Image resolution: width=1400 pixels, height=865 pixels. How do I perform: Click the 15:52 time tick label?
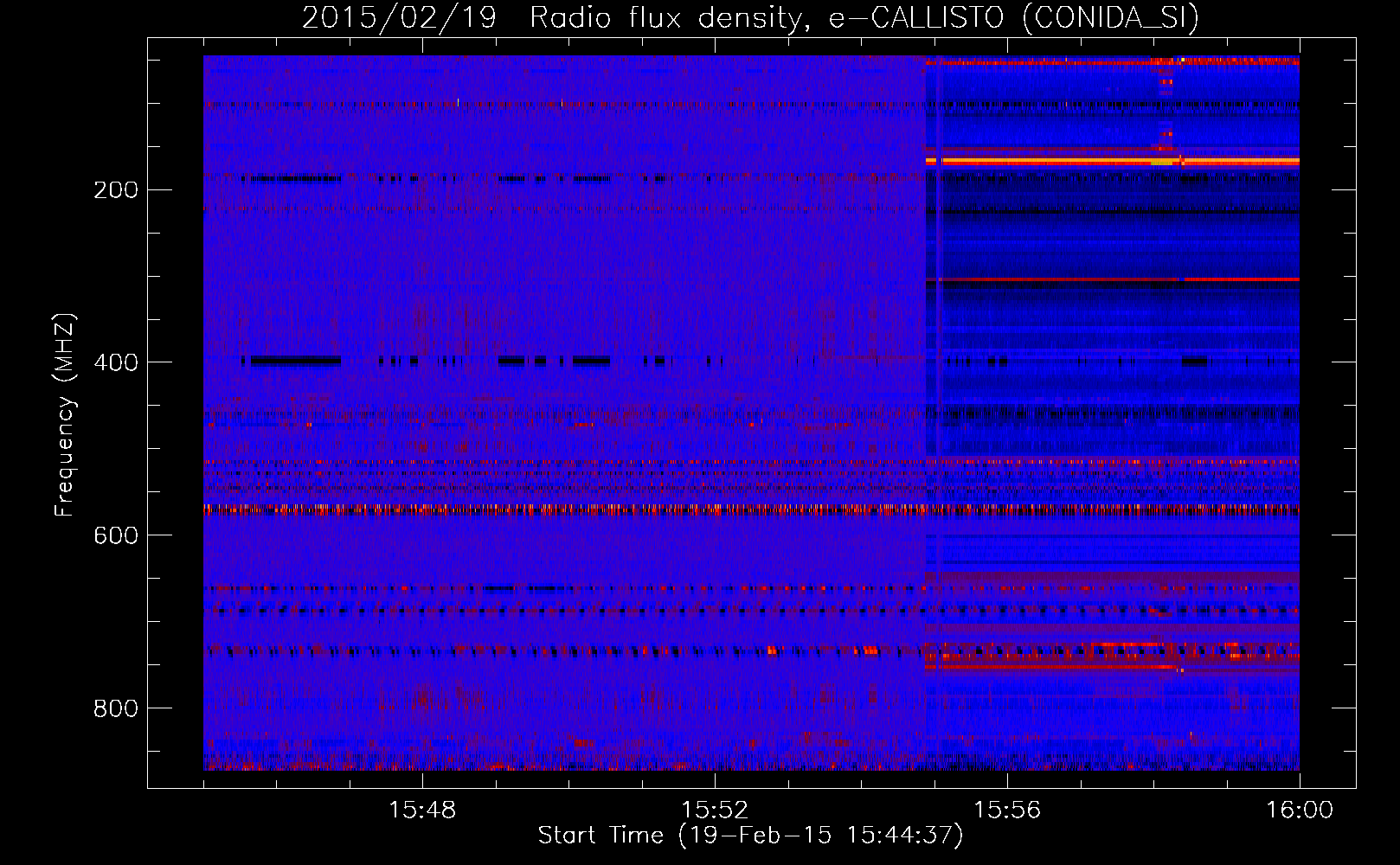(715, 811)
